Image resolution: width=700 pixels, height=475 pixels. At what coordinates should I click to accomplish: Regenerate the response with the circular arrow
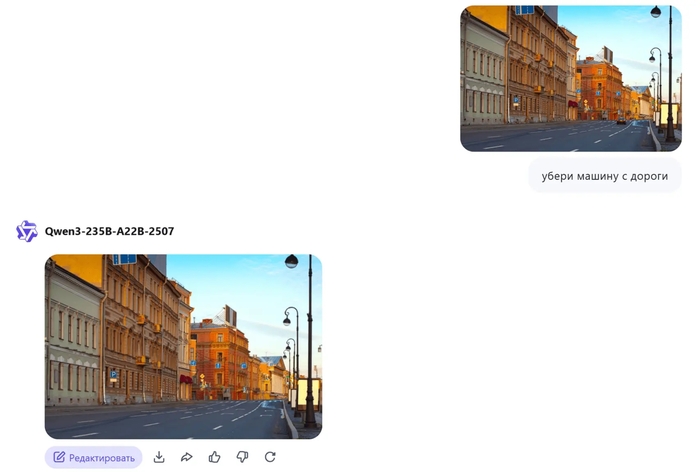pyautogui.click(x=270, y=457)
